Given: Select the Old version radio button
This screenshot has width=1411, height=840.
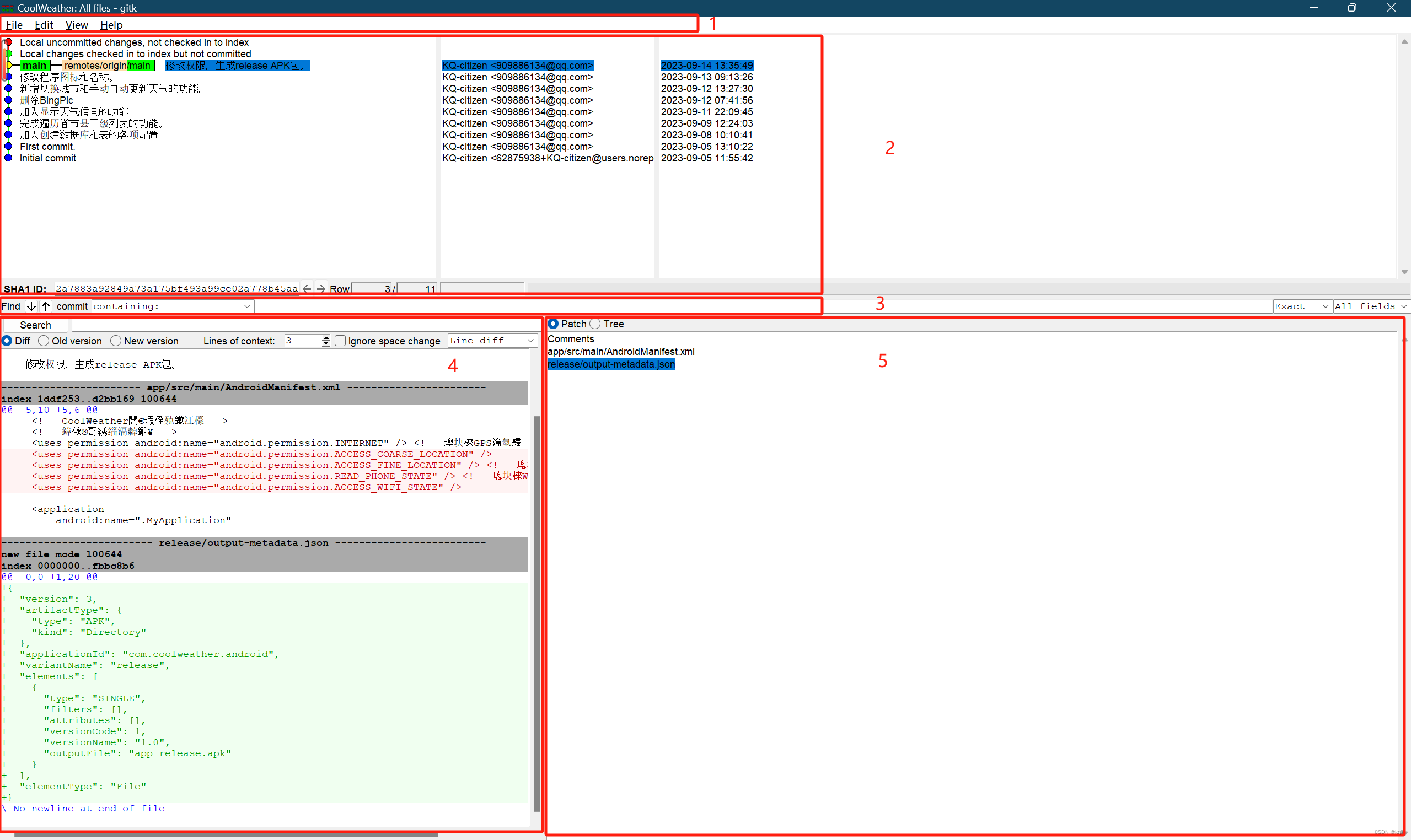Looking at the screenshot, I should 43,341.
